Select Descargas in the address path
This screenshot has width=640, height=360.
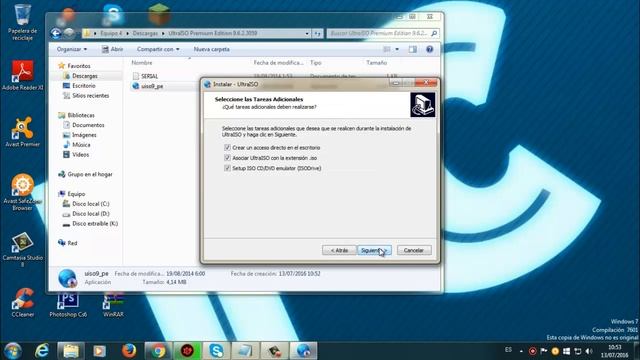tap(145, 33)
